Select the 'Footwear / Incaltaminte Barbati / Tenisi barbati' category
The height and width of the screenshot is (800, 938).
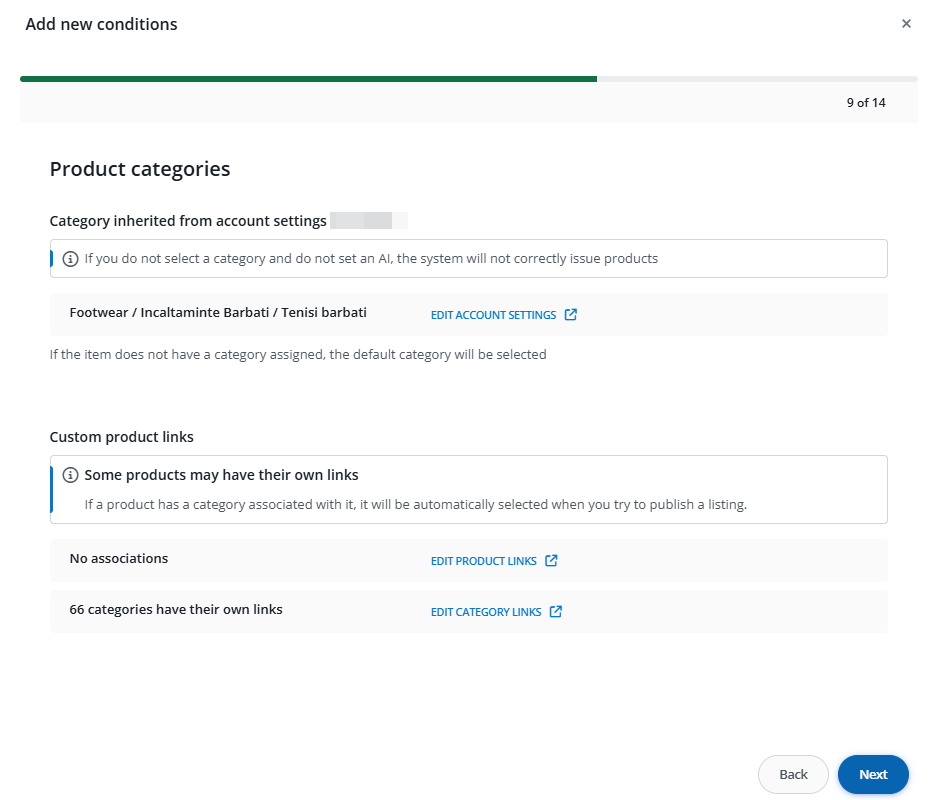(218, 313)
